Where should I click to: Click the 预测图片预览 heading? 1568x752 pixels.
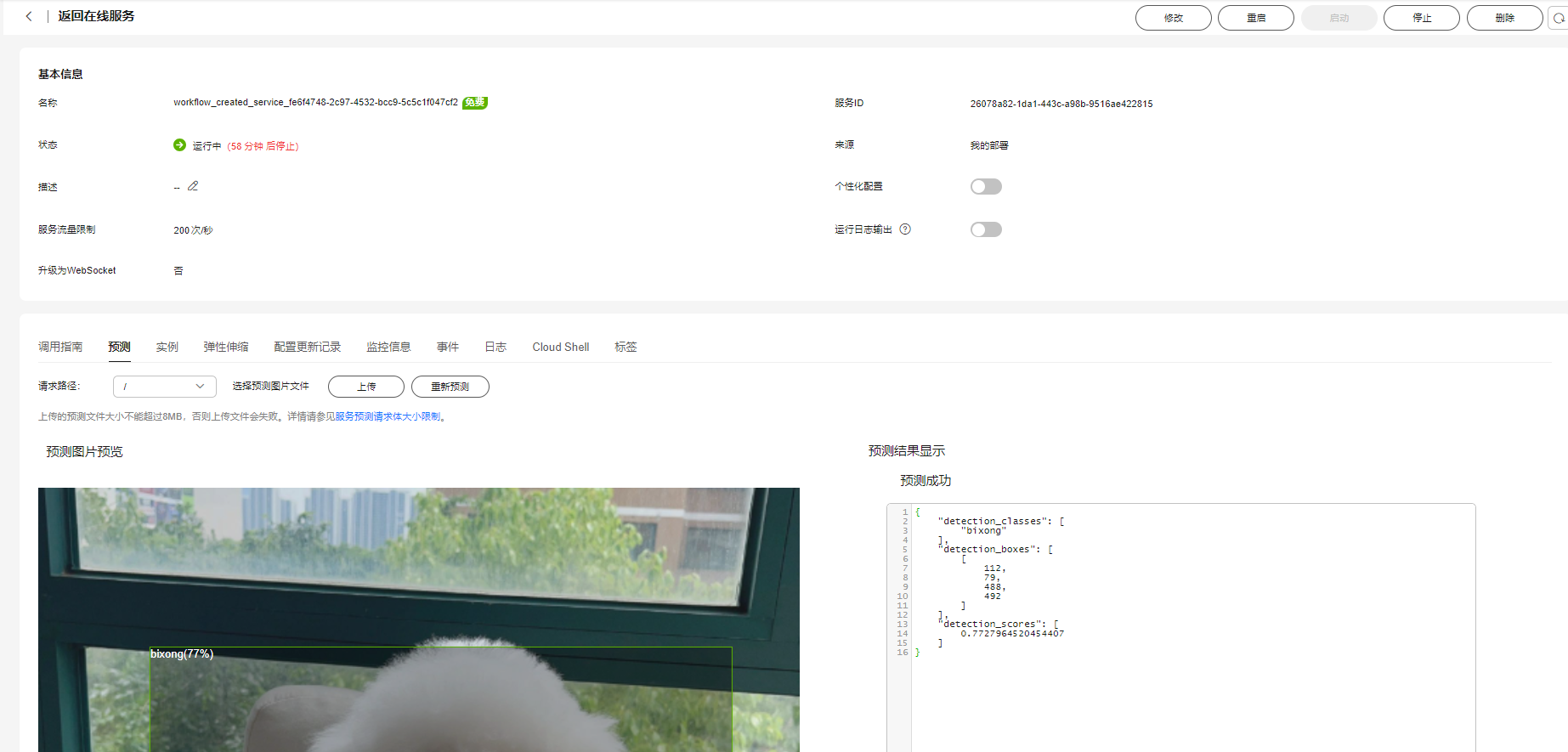pos(84,452)
